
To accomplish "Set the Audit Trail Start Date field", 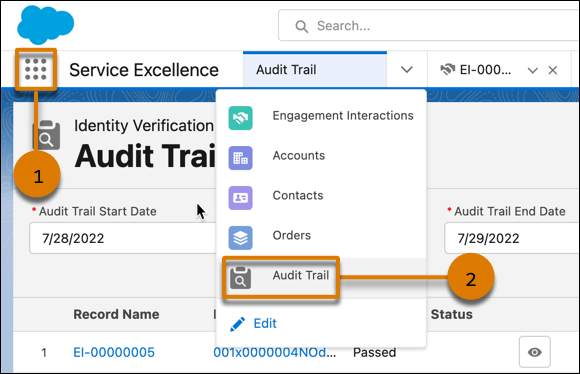I will coord(122,238).
